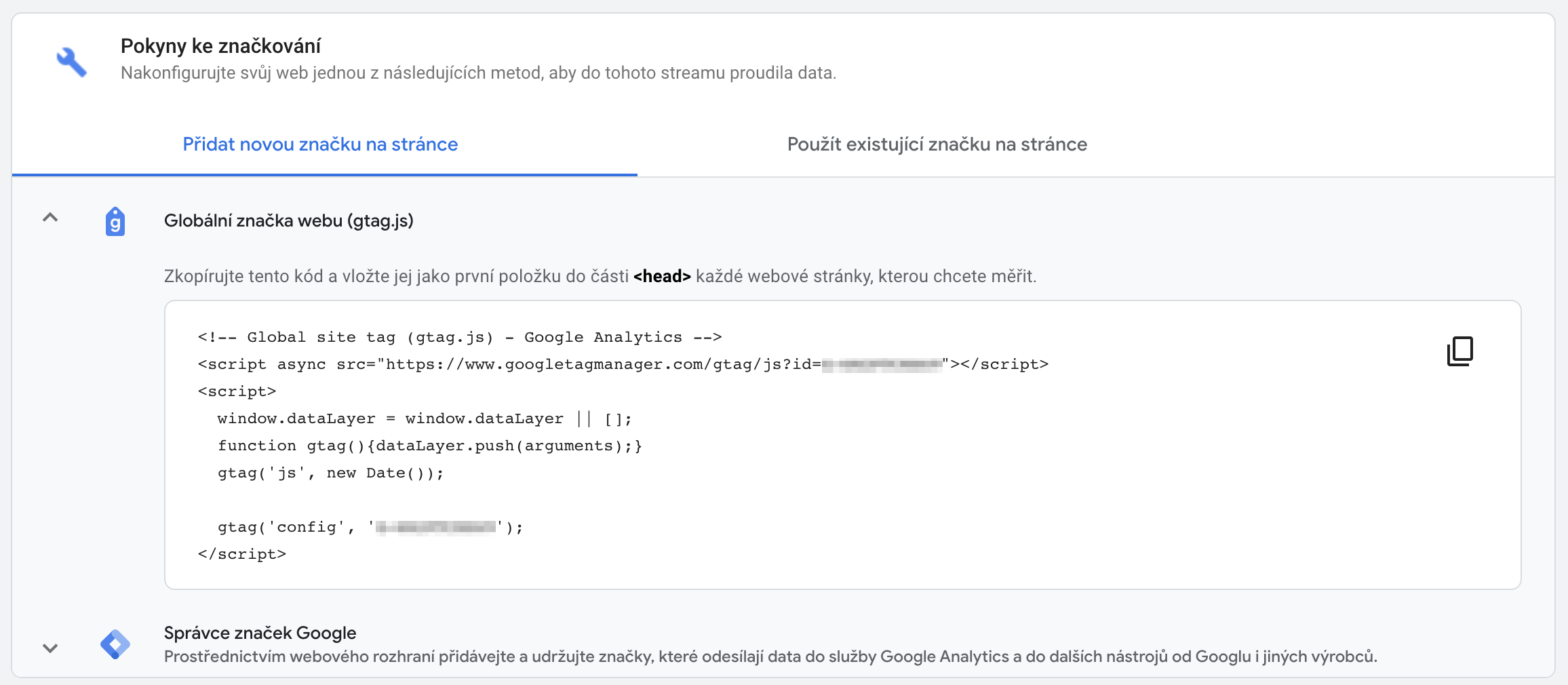The image size is (1568, 685).
Task: Collapse the Globální značka webu section
Action: (50, 218)
